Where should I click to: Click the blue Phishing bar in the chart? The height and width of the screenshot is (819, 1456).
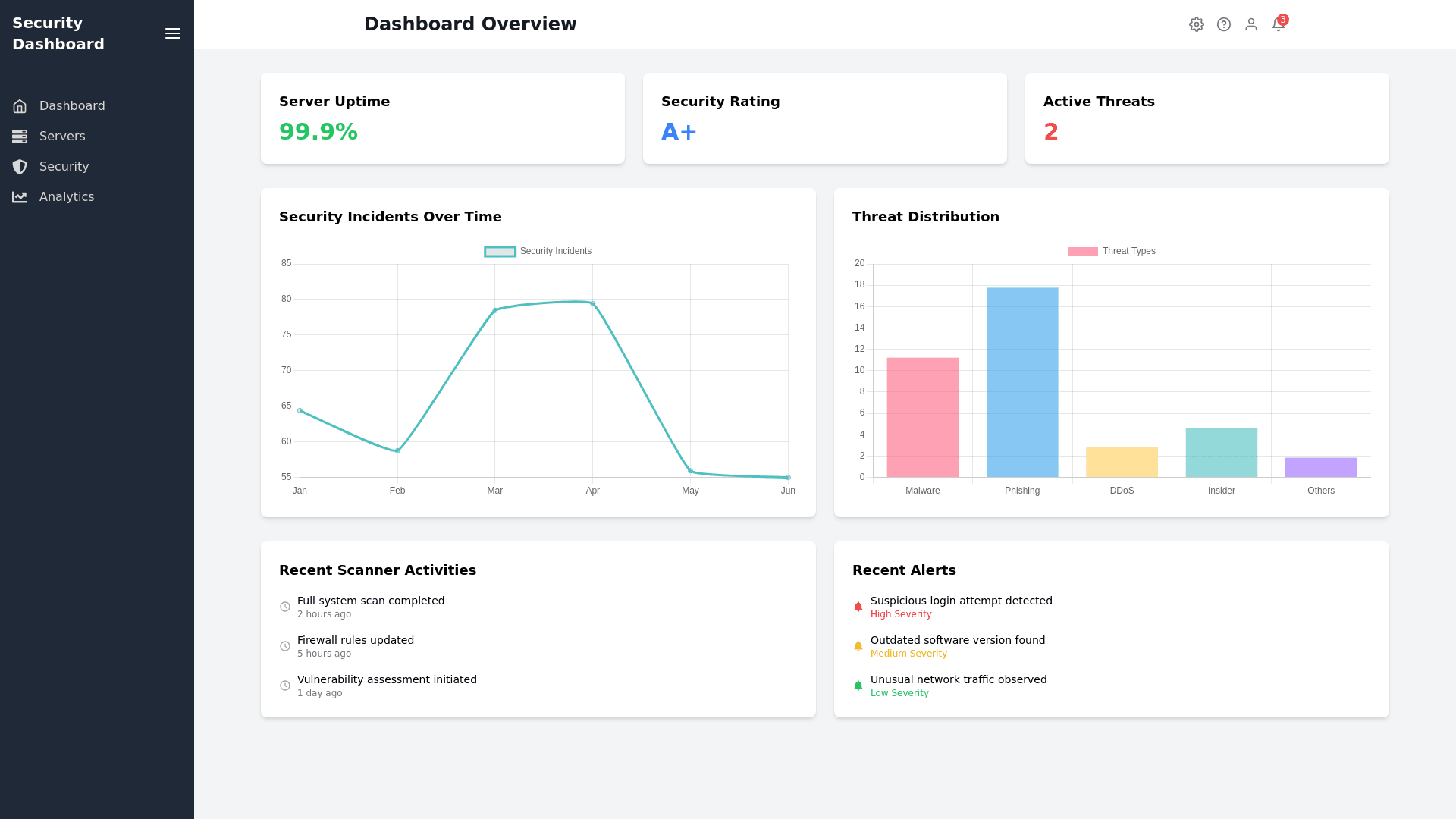1022,383
